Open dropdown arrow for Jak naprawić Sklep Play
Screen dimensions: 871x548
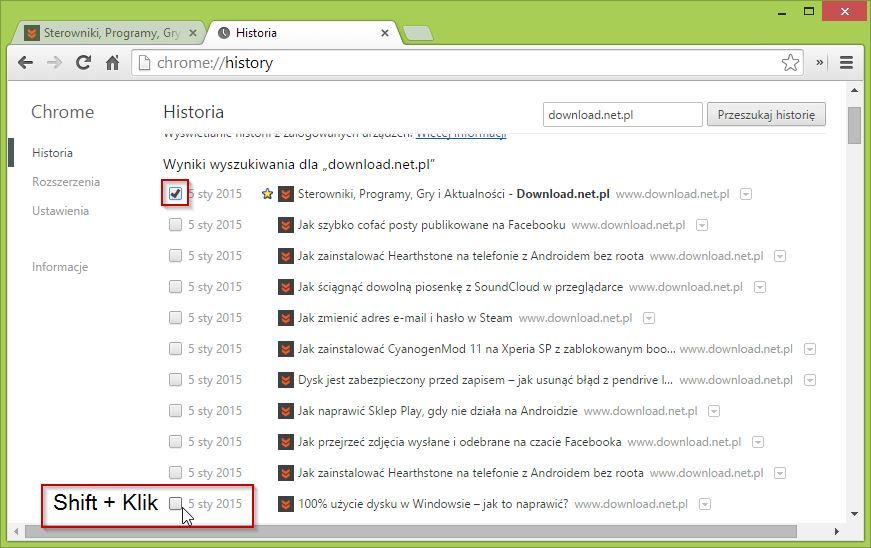click(x=714, y=411)
